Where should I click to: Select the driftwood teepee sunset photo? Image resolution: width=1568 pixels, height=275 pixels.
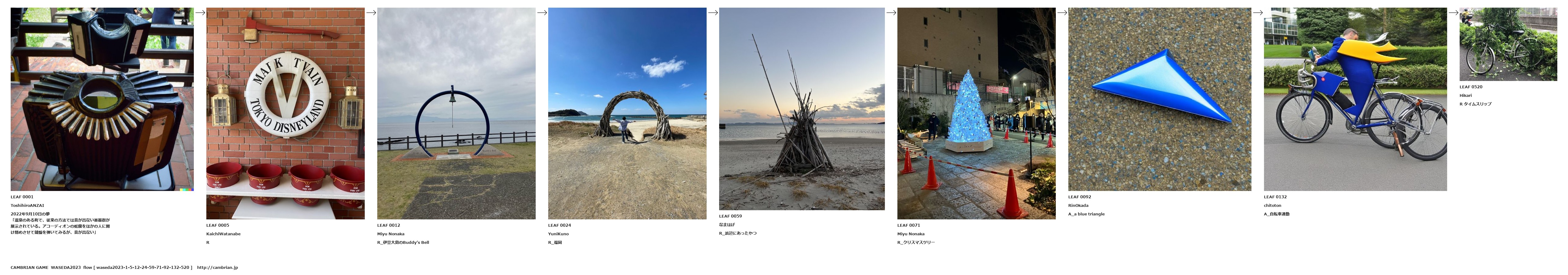point(802,109)
